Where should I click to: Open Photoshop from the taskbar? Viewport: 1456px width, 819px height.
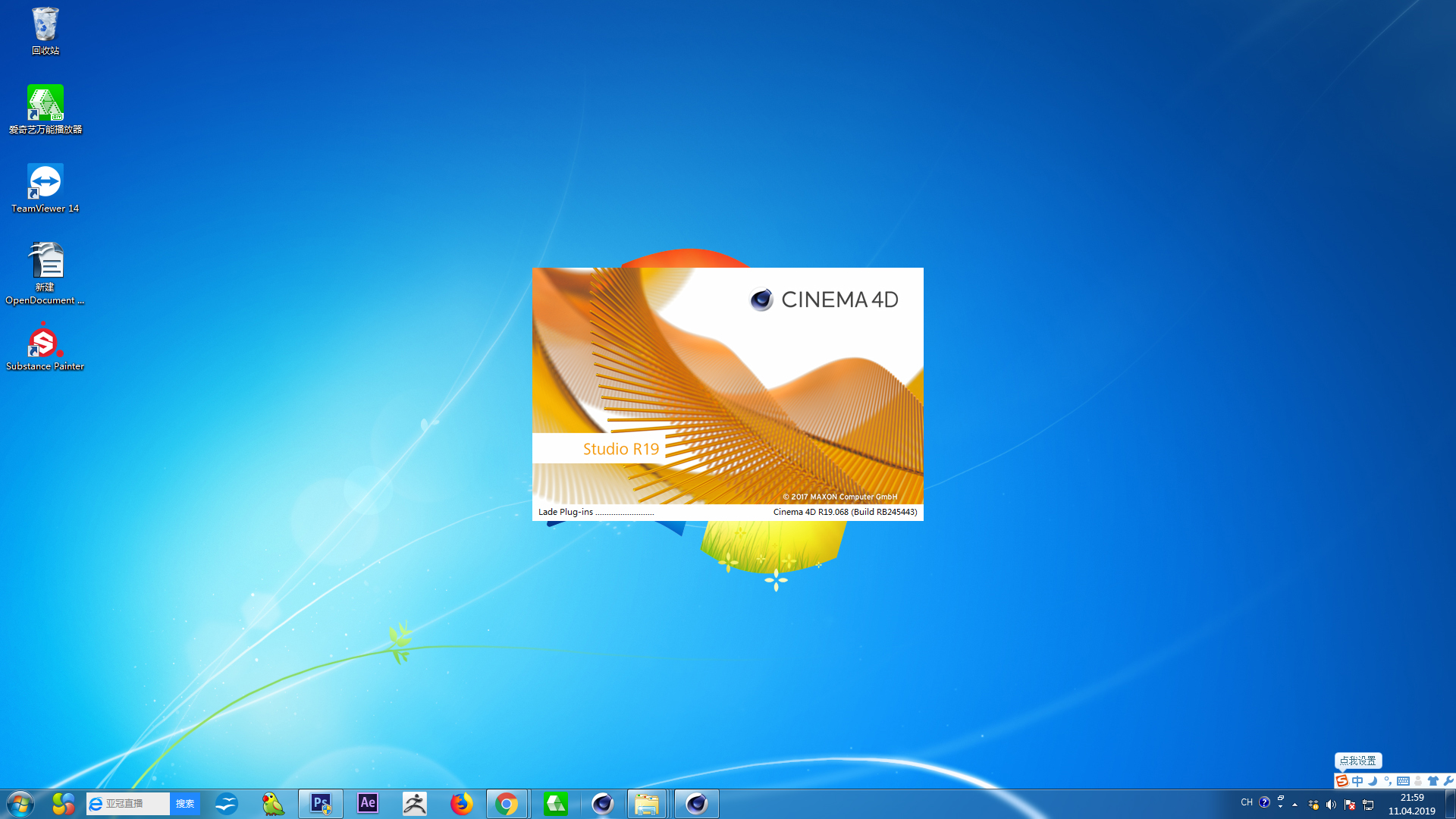click(321, 804)
